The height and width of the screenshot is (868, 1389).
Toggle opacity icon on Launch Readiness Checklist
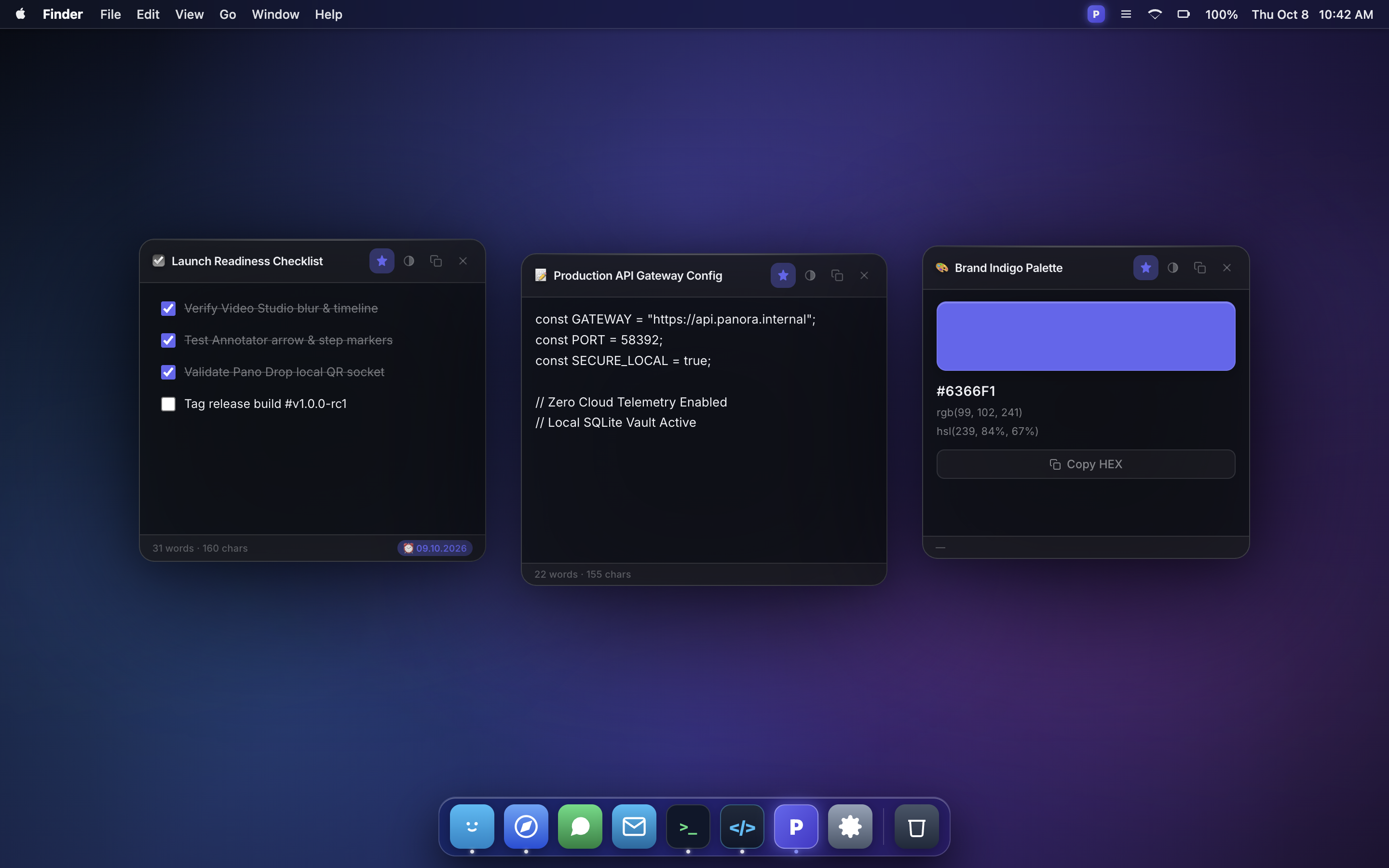pos(409,261)
